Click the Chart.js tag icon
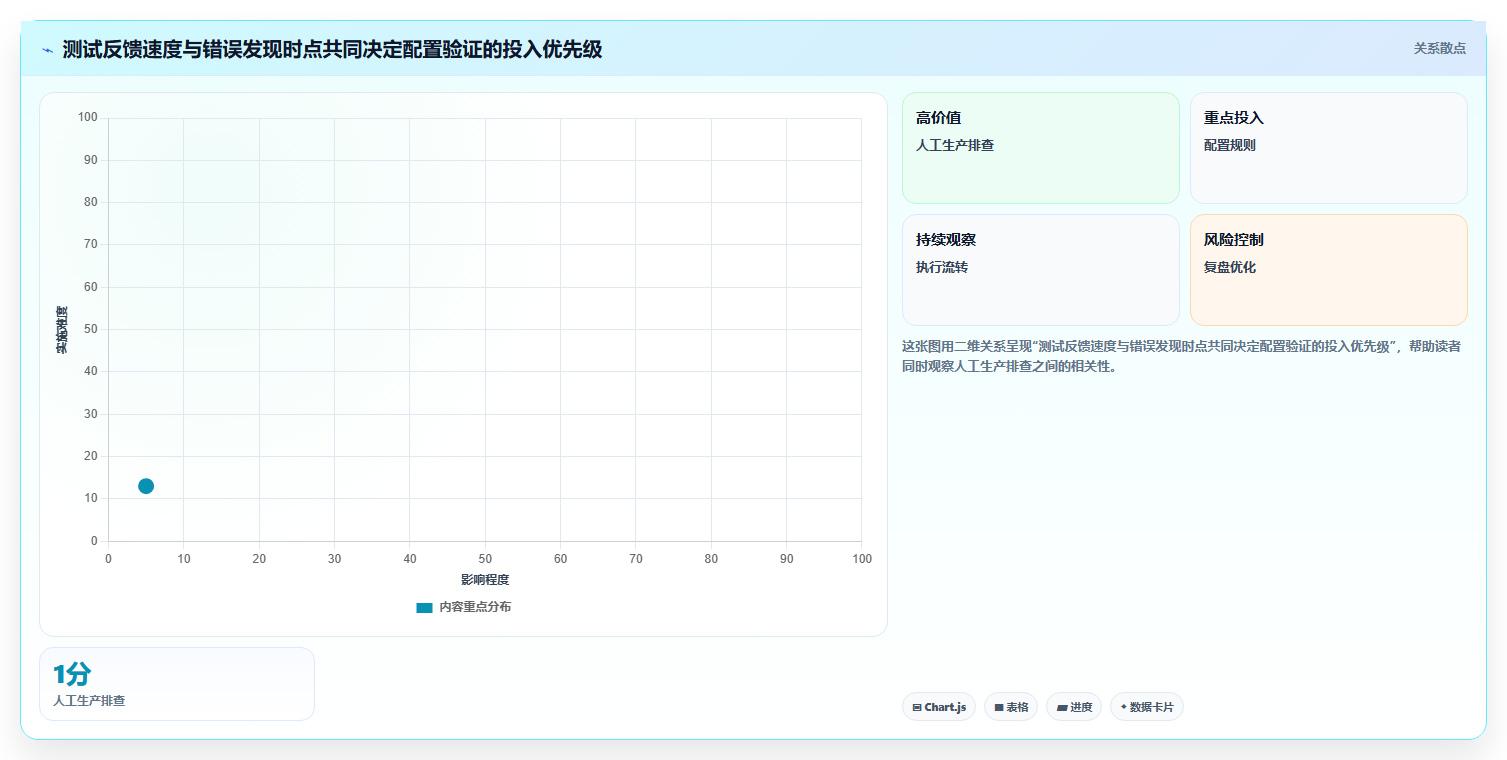Viewport: 1507px width, 760px height. (x=917, y=707)
